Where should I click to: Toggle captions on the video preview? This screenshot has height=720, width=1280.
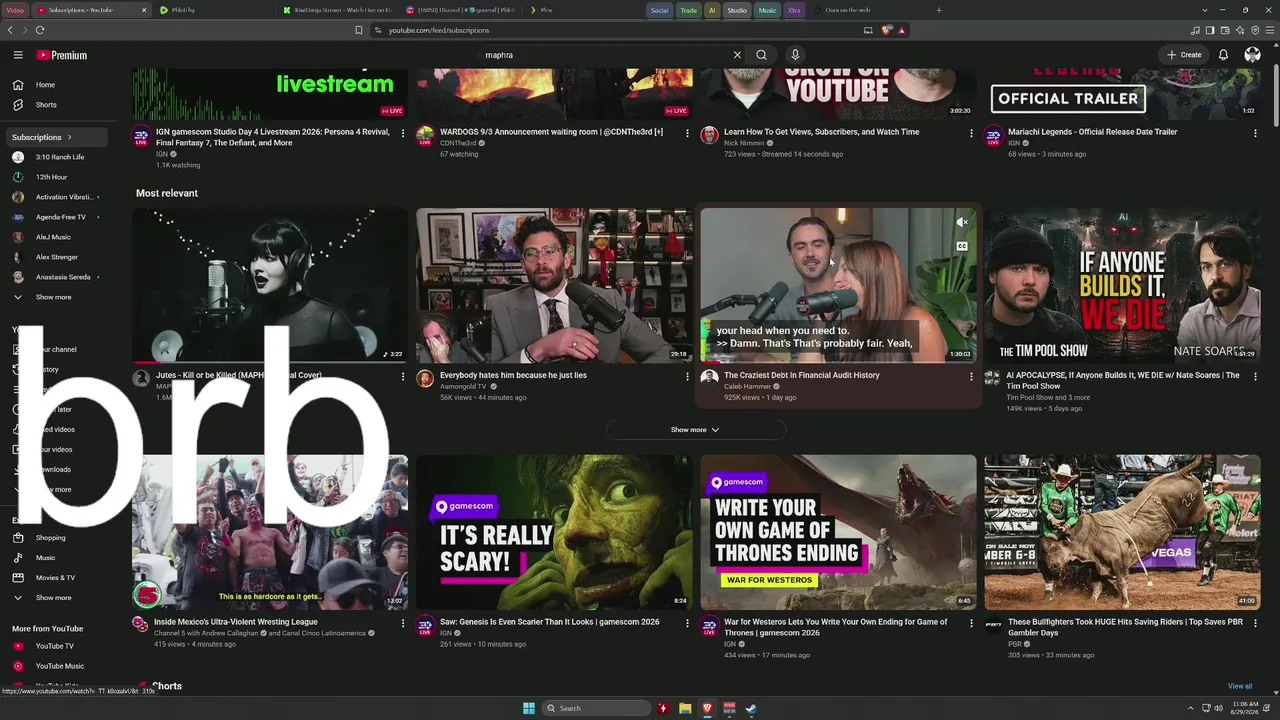(x=962, y=246)
